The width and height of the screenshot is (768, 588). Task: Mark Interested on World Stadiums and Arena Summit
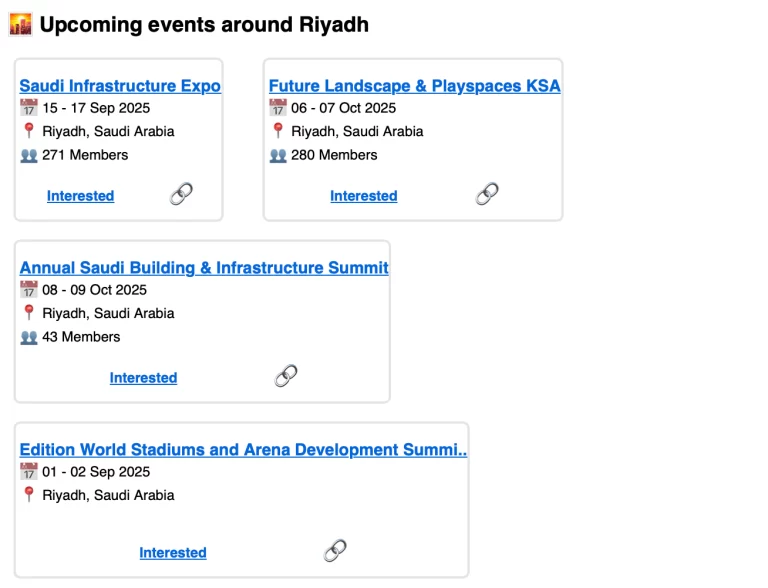[x=173, y=553]
